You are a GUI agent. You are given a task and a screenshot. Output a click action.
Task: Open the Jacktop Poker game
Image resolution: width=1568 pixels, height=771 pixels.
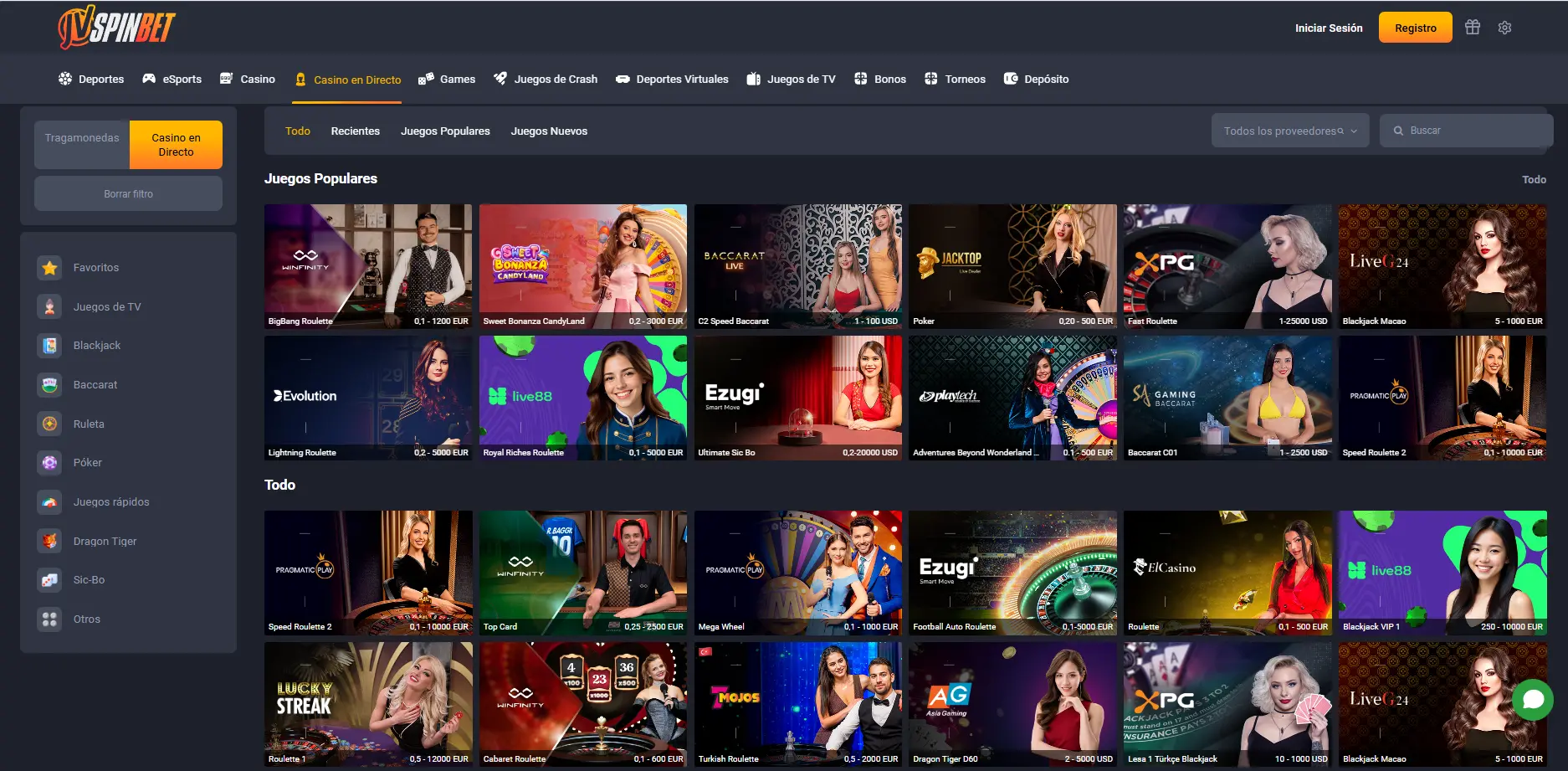tap(1013, 266)
